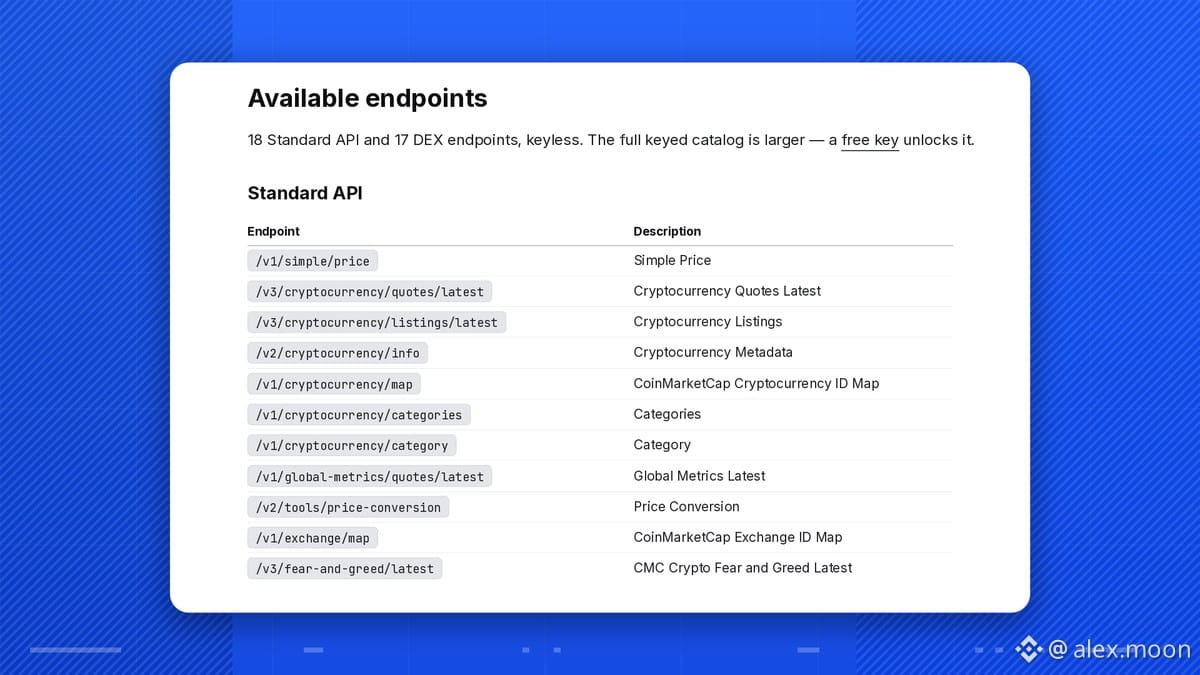Click the /v1/exchange/map endpoint code
The width and height of the screenshot is (1200, 675).
coord(313,538)
